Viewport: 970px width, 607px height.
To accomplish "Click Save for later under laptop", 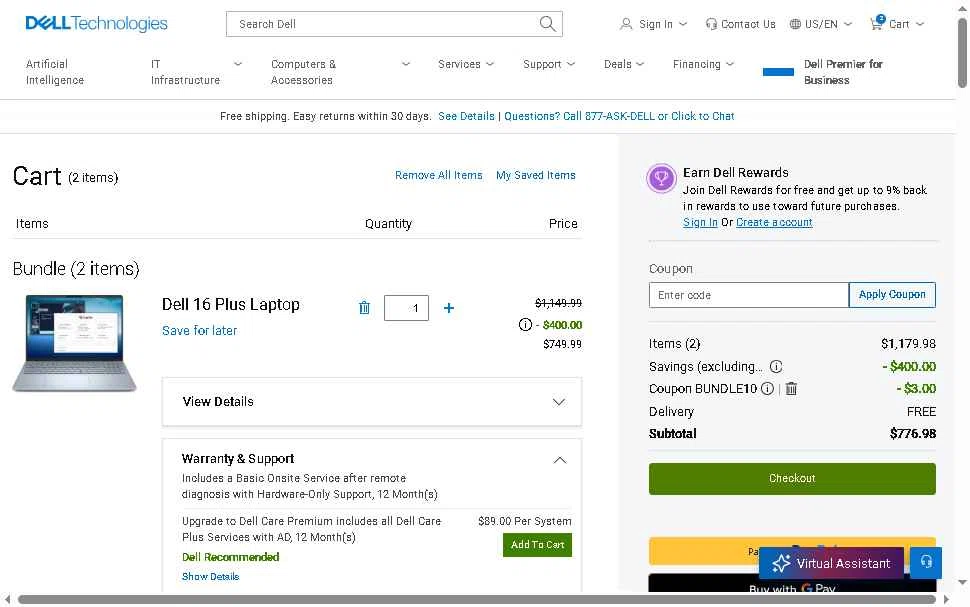I will (x=199, y=330).
